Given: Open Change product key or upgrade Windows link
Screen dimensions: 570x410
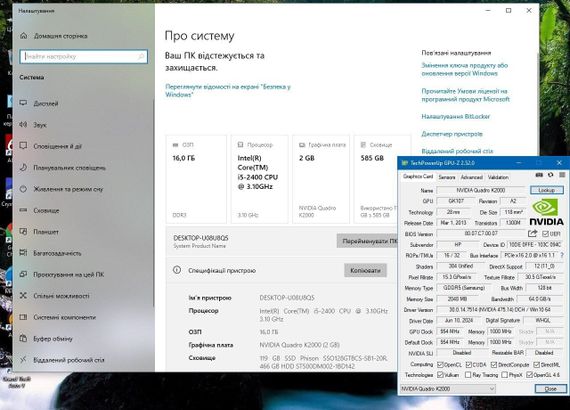Looking at the screenshot, I should click(465, 69).
